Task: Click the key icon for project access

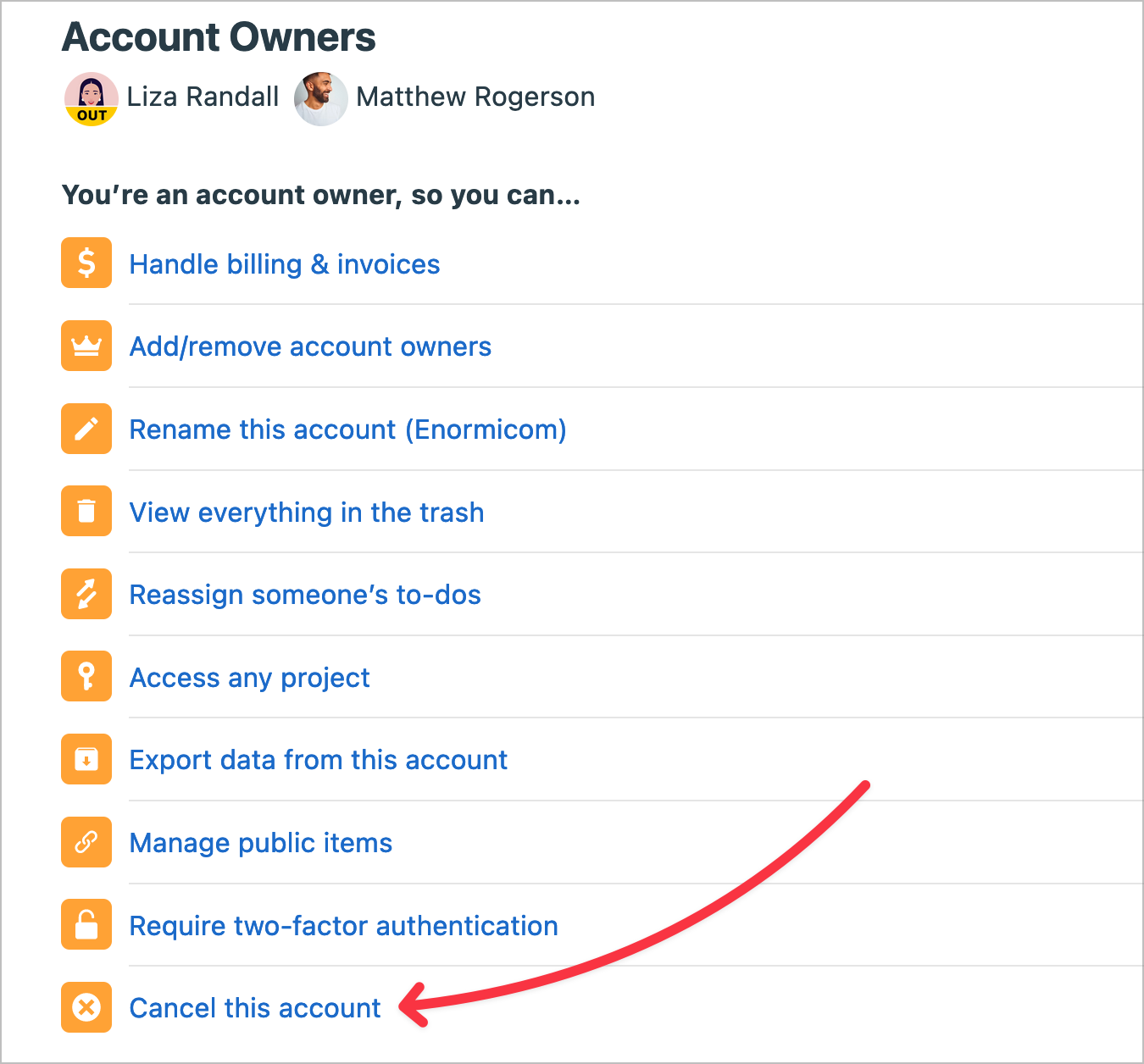Action: [86, 676]
